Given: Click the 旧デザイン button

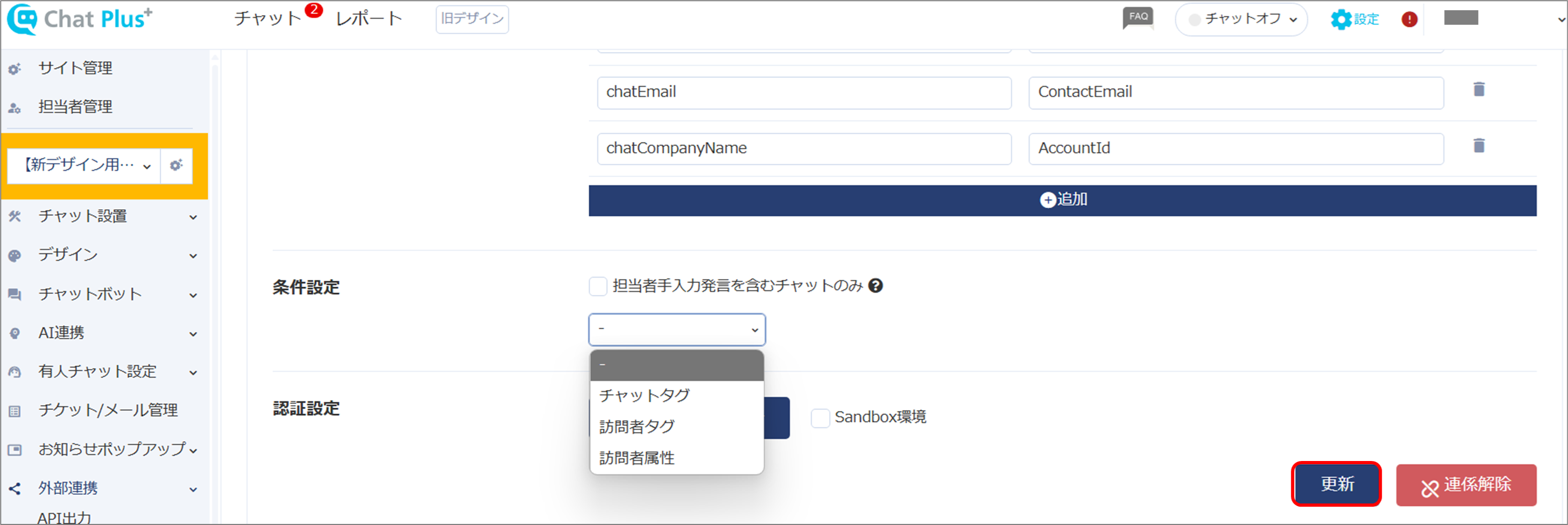Looking at the screenshot, I should (x=472, y=19).
